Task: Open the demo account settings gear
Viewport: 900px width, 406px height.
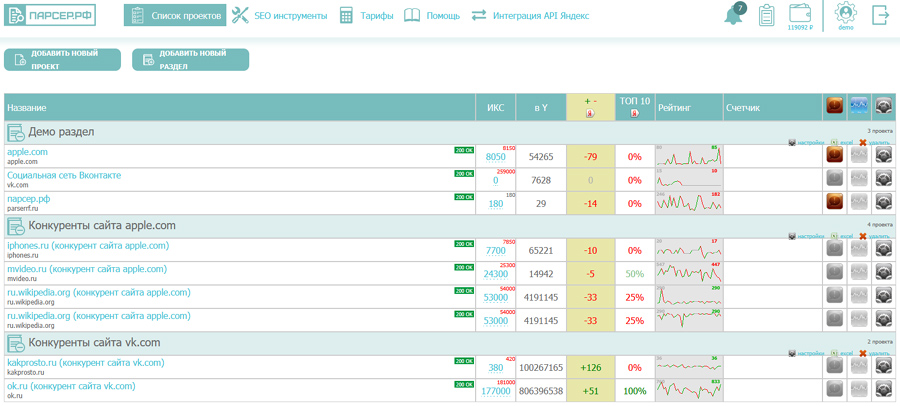Action: coord(845,13)
